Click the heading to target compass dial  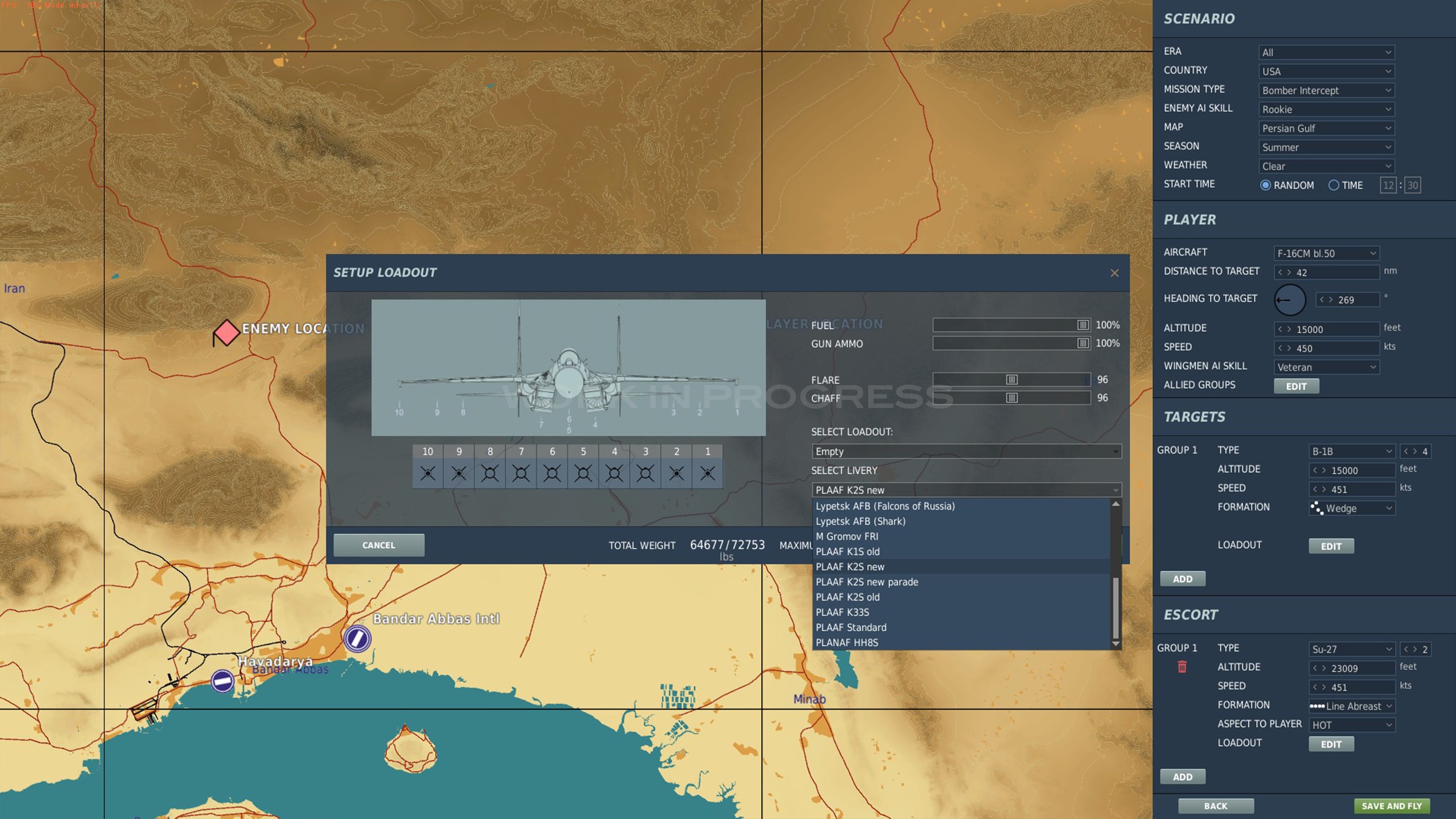click(1289, 300)
